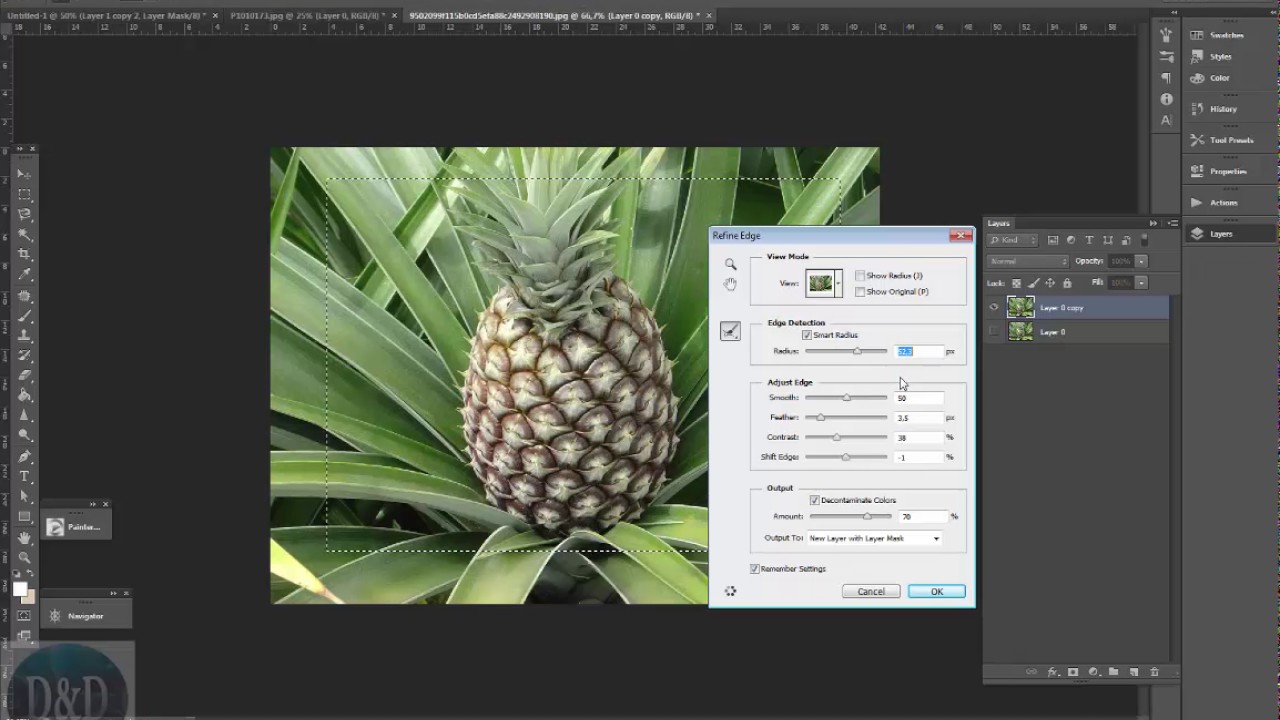Open the Character panel icon

click(x=1166, y=120)
